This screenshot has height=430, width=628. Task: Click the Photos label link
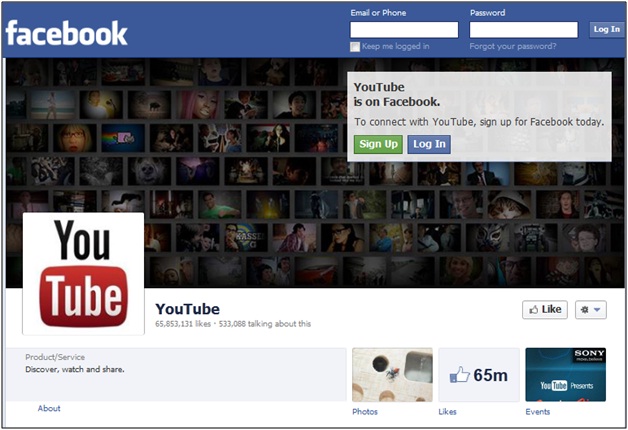365,412
